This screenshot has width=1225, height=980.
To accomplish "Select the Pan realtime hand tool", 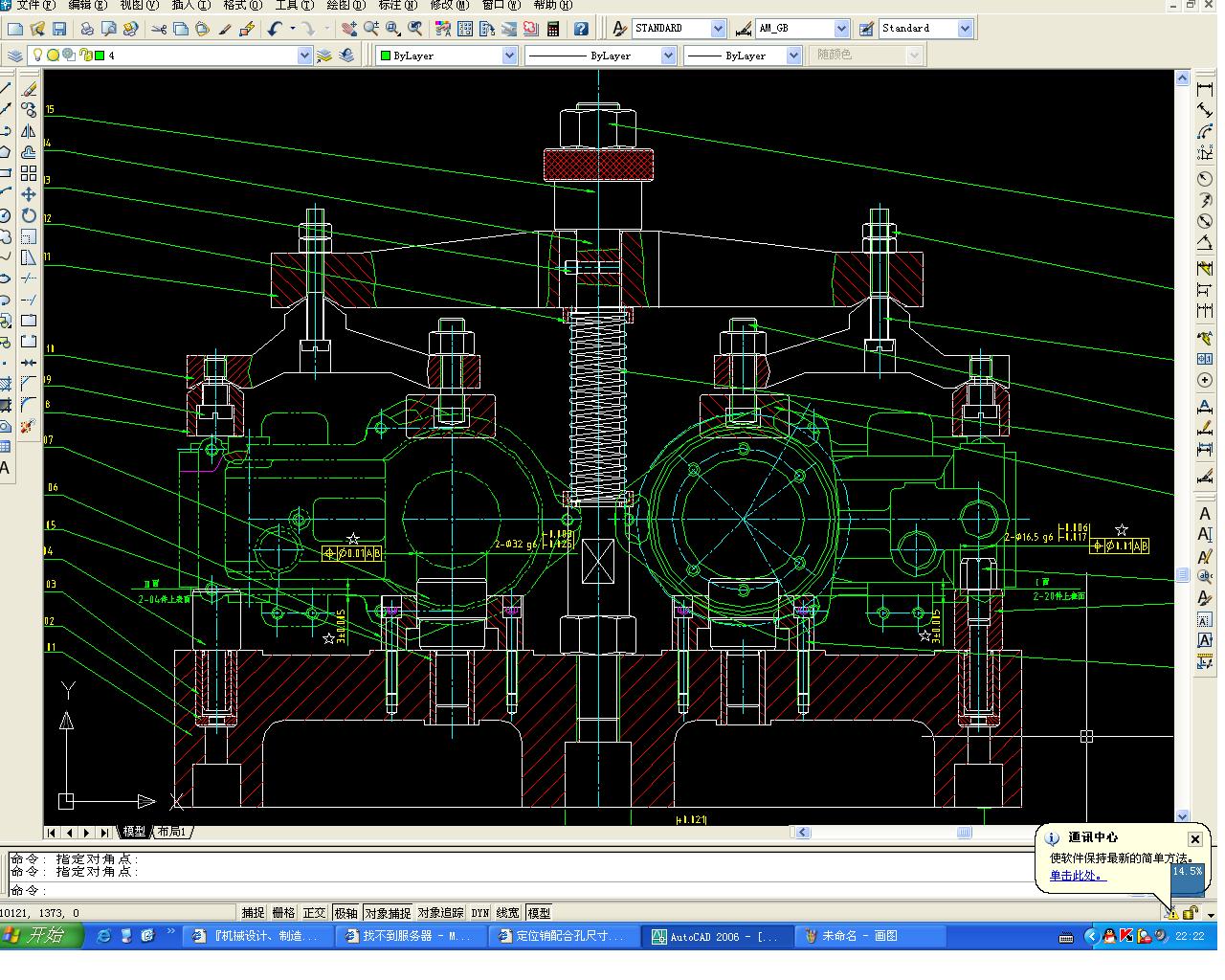I will (349, 29).
